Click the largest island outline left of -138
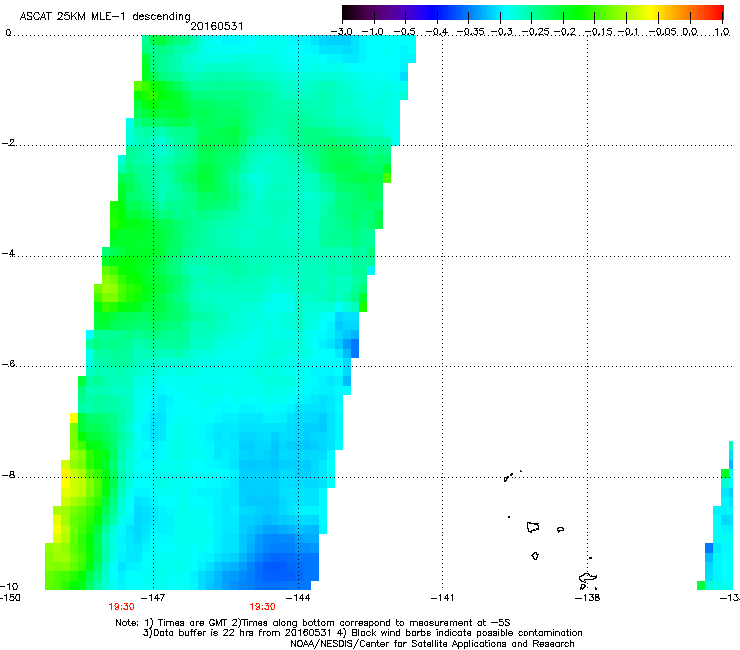The width and height of the screenshot is (740, 650). click(x=533, y=527)
